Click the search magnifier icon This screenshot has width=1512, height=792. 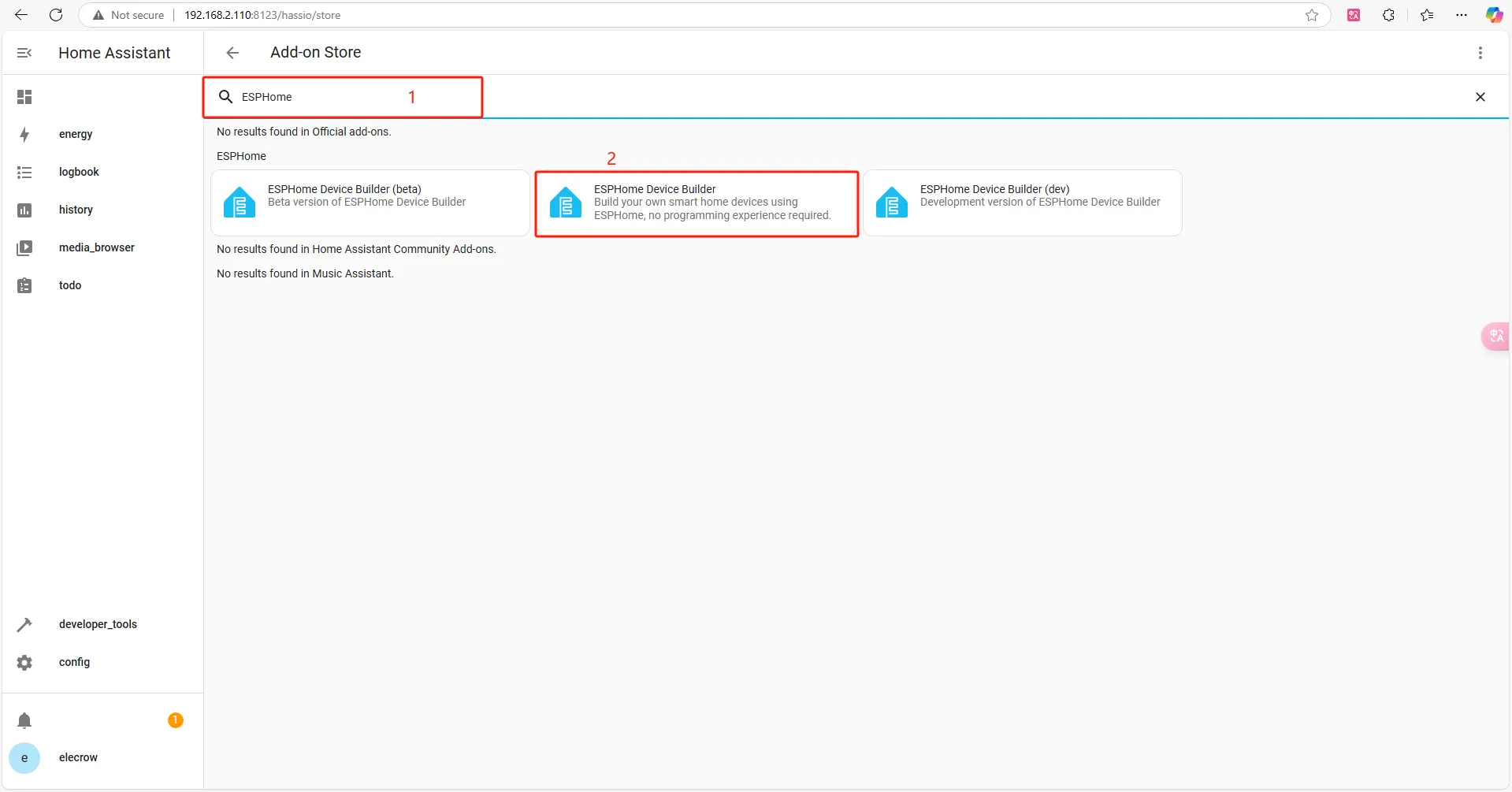[225, 97]
